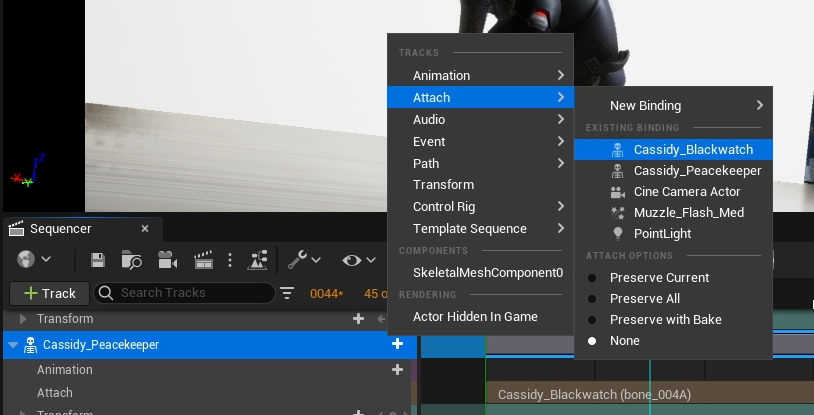Click the green plus Track button
Viewport: 814px width, 415px height.
49,293
